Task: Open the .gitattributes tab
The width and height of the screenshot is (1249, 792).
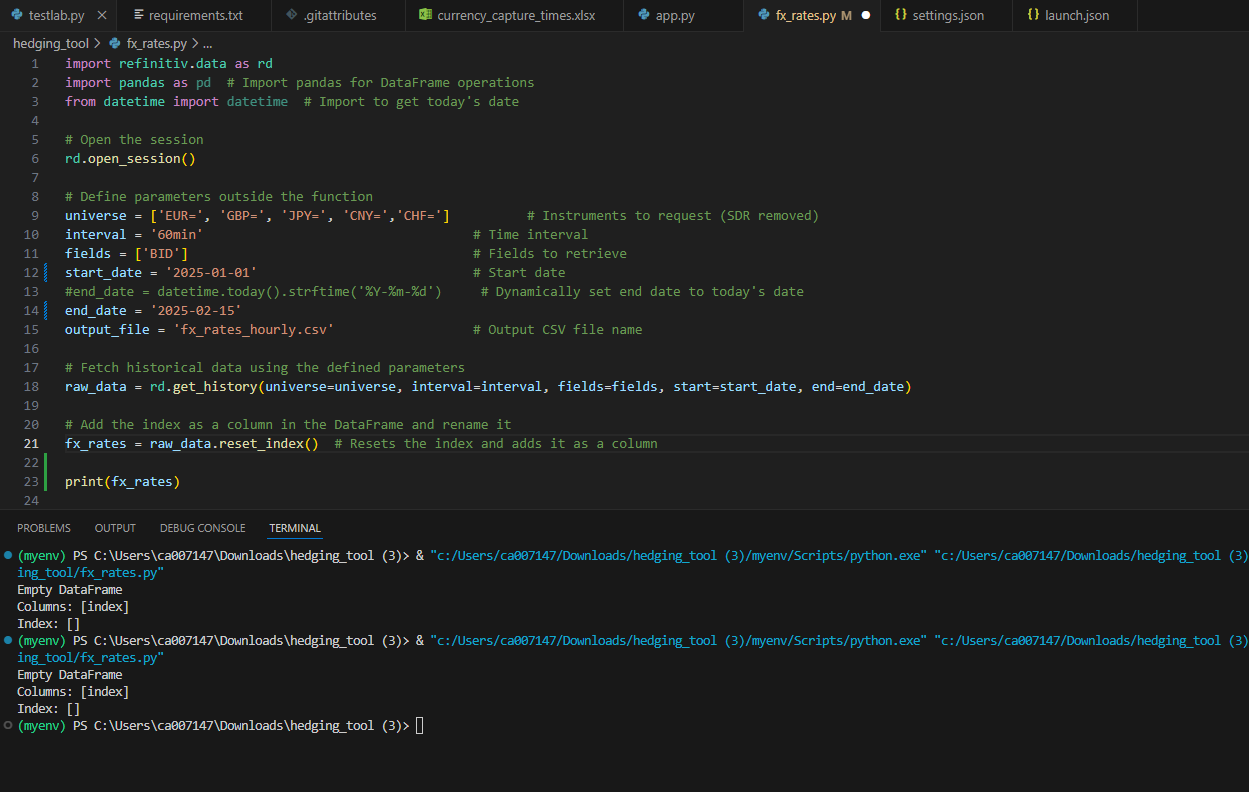Action: (x=338, y=15)
